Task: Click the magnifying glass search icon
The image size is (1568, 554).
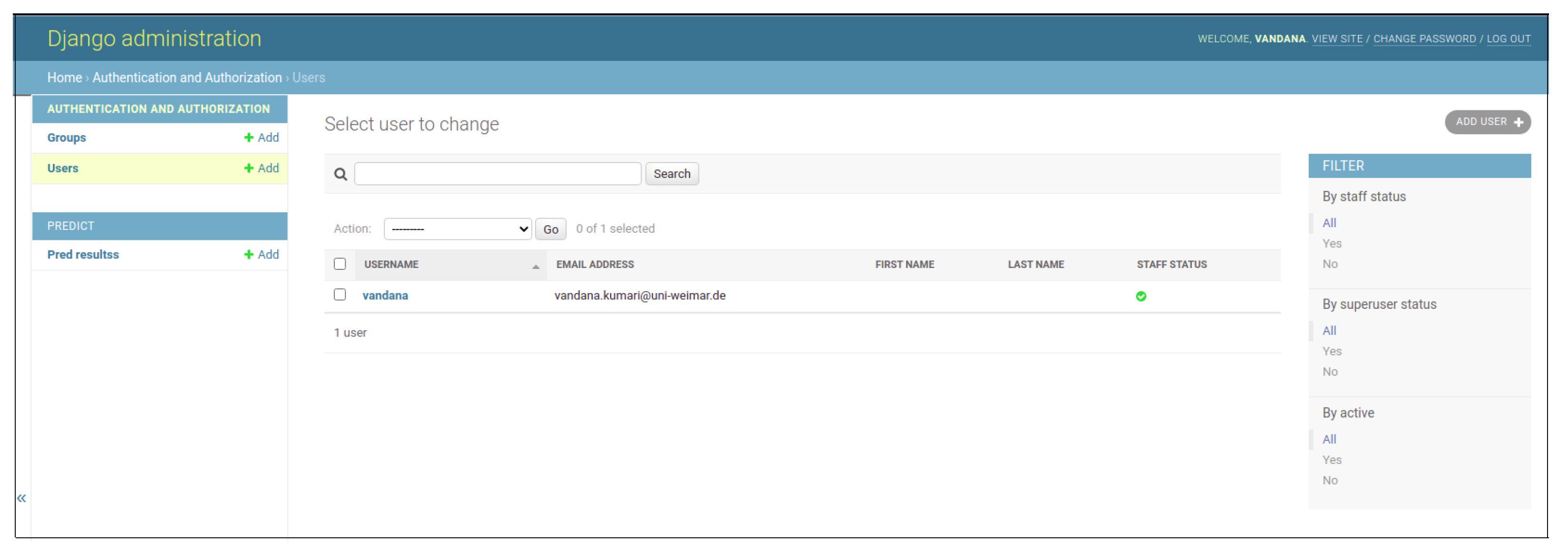Action: coord(340,174)
